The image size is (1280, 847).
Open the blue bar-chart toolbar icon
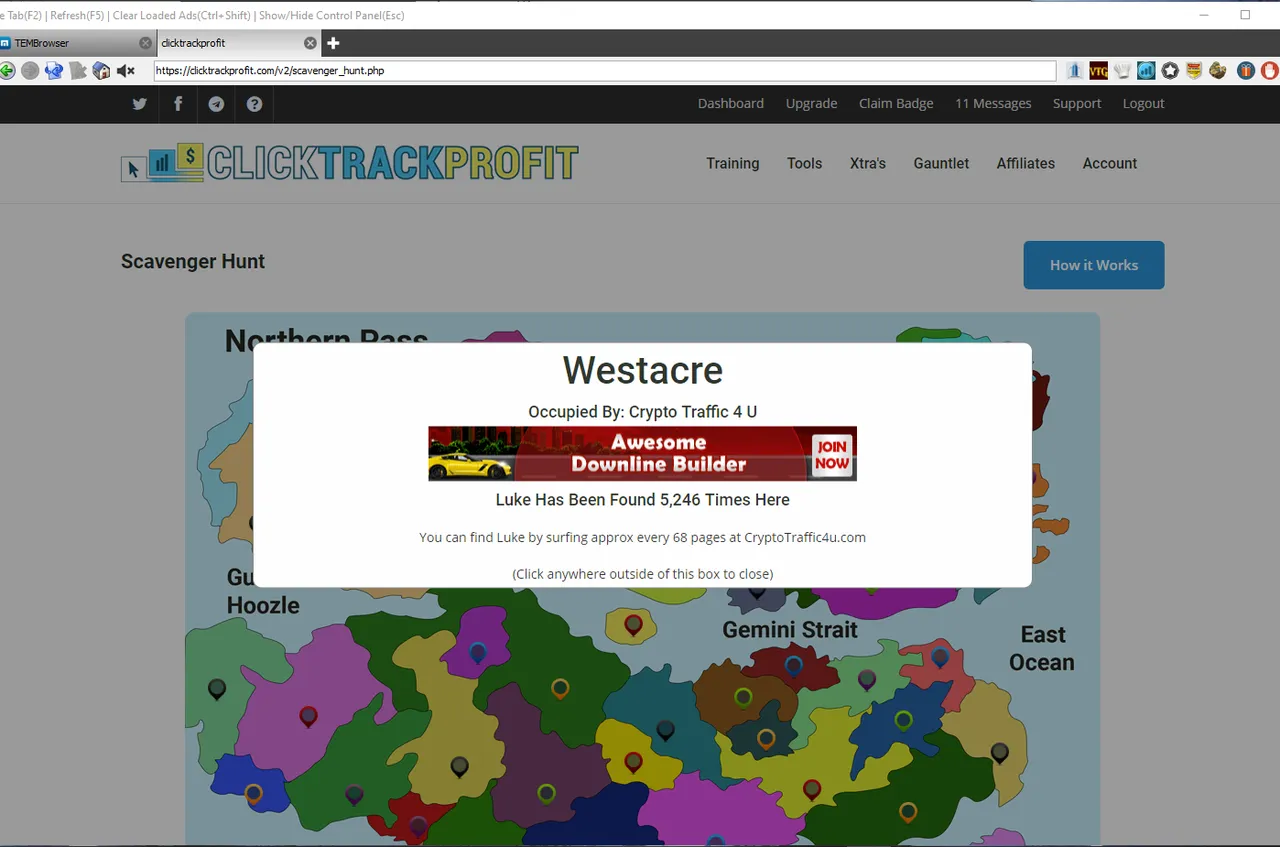[1146, 71]
